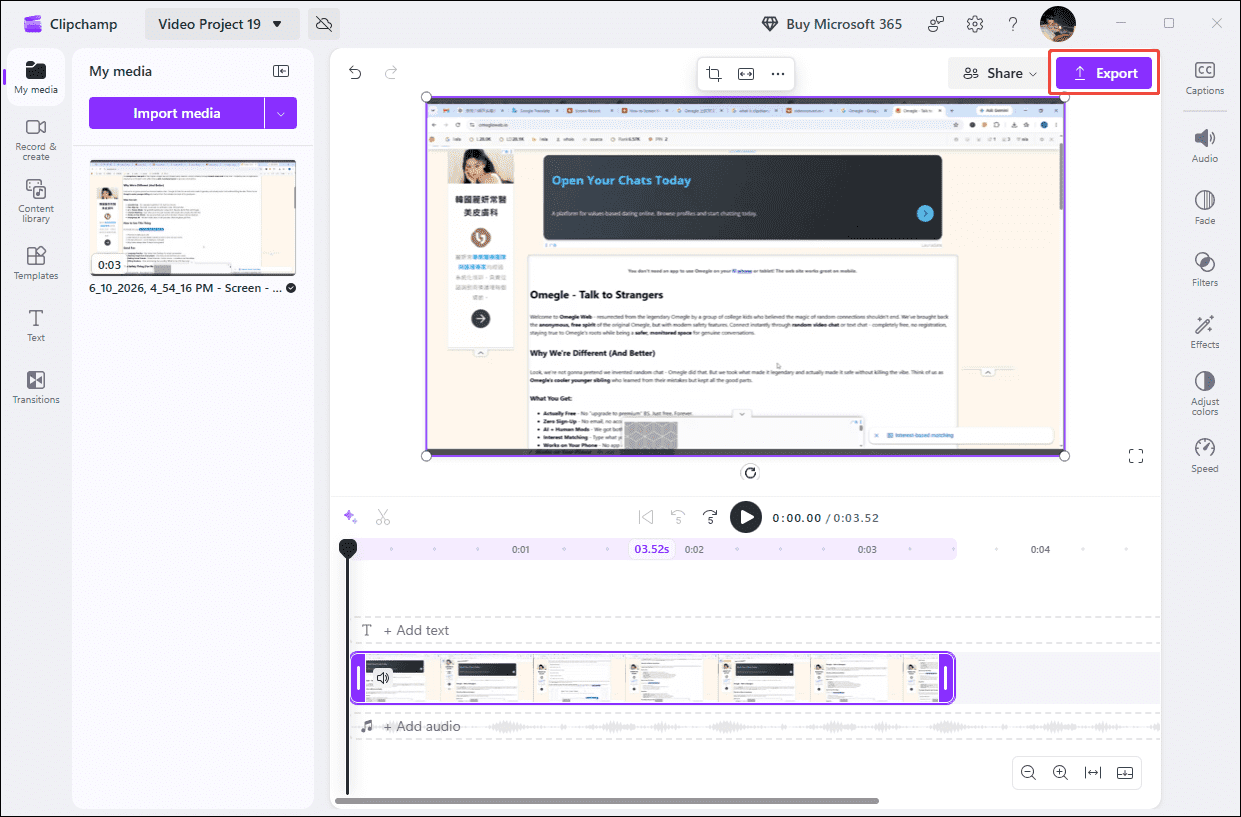Open the user profile avatar

[1058, 24]
